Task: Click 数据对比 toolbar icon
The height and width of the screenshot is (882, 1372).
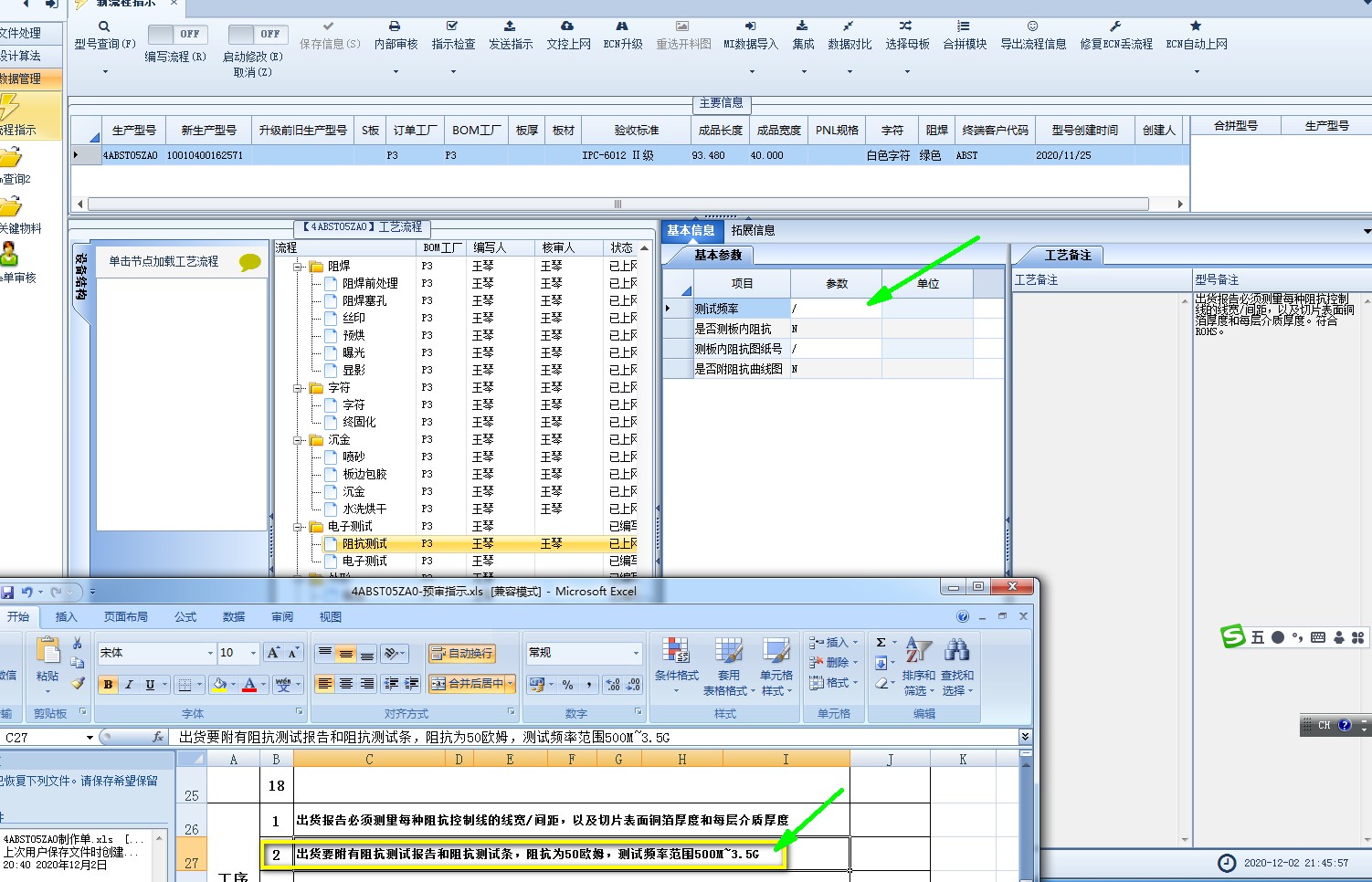Action: coord(849,26)
